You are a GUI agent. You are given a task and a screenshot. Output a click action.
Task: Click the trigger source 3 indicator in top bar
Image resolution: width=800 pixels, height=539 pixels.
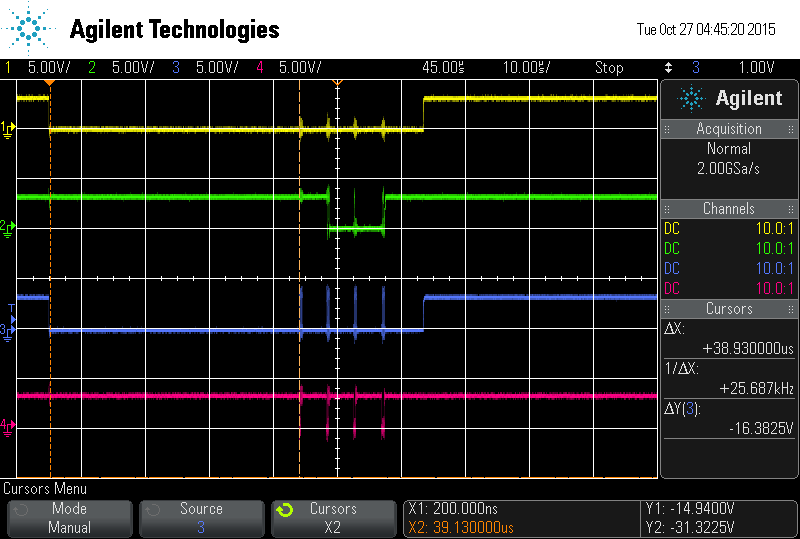pyautogui.click(x=696, y=67)
